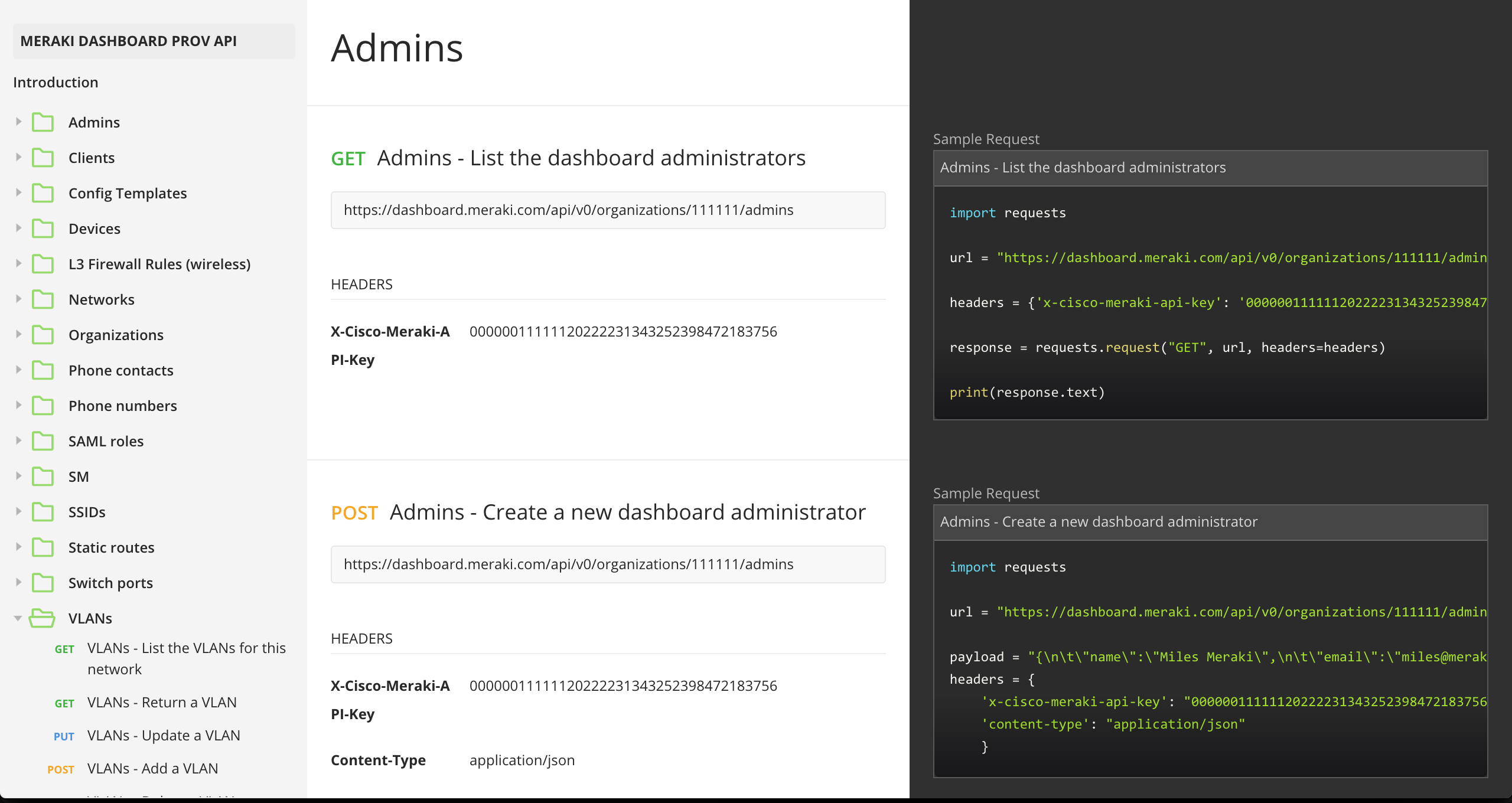Collapse the VLANs section arrow

(x=18, y=618)
